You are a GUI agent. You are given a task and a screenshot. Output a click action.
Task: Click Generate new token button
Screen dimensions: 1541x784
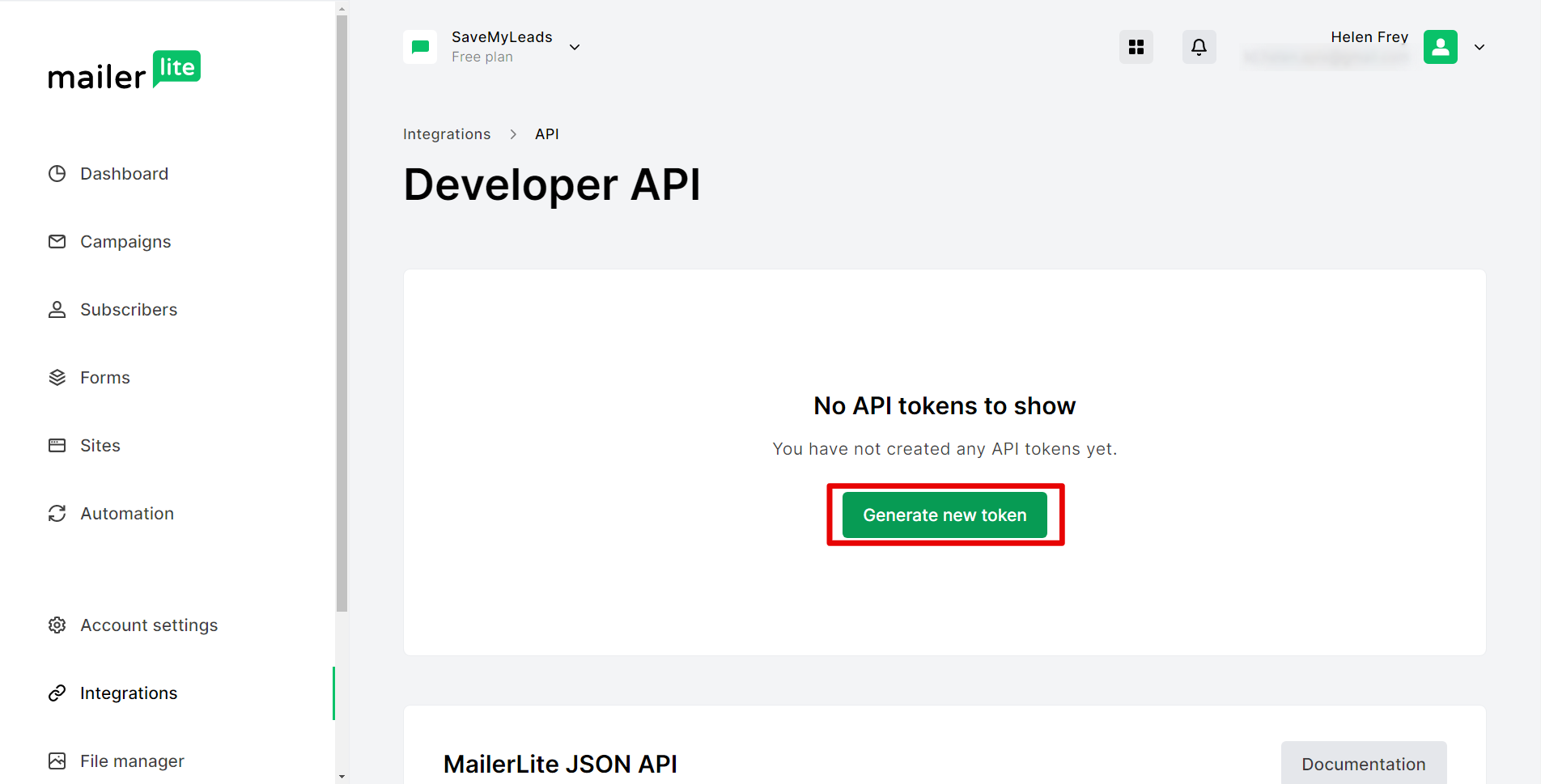click(x=945, y=515)
